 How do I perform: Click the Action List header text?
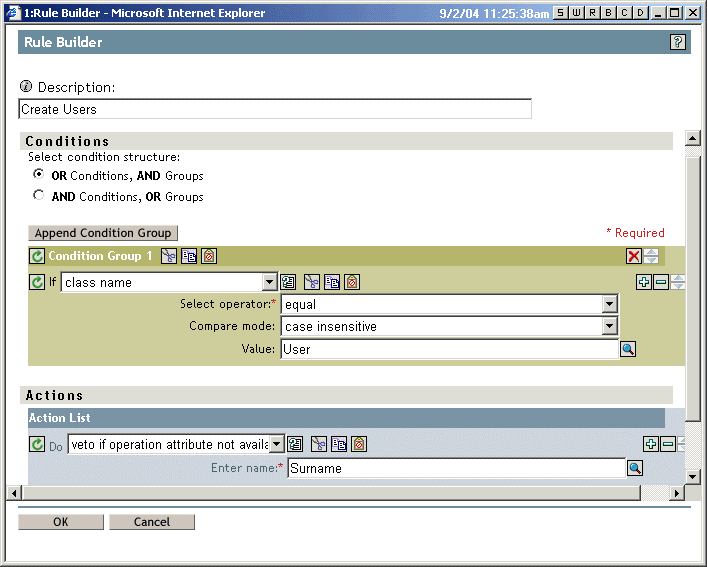coord(60,418)
